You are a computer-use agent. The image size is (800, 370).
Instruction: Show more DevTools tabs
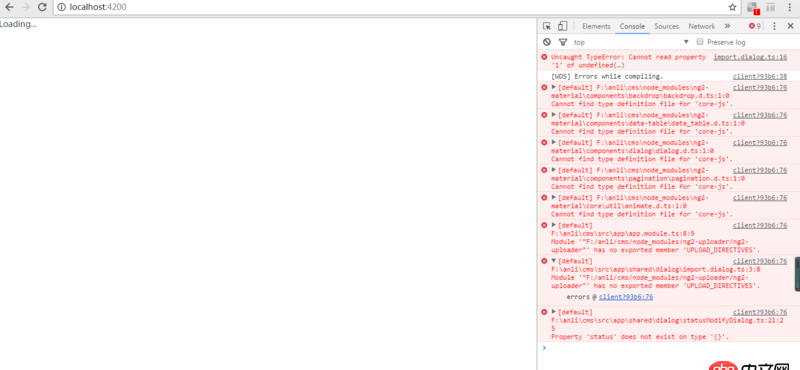click(x=727, y=26)
